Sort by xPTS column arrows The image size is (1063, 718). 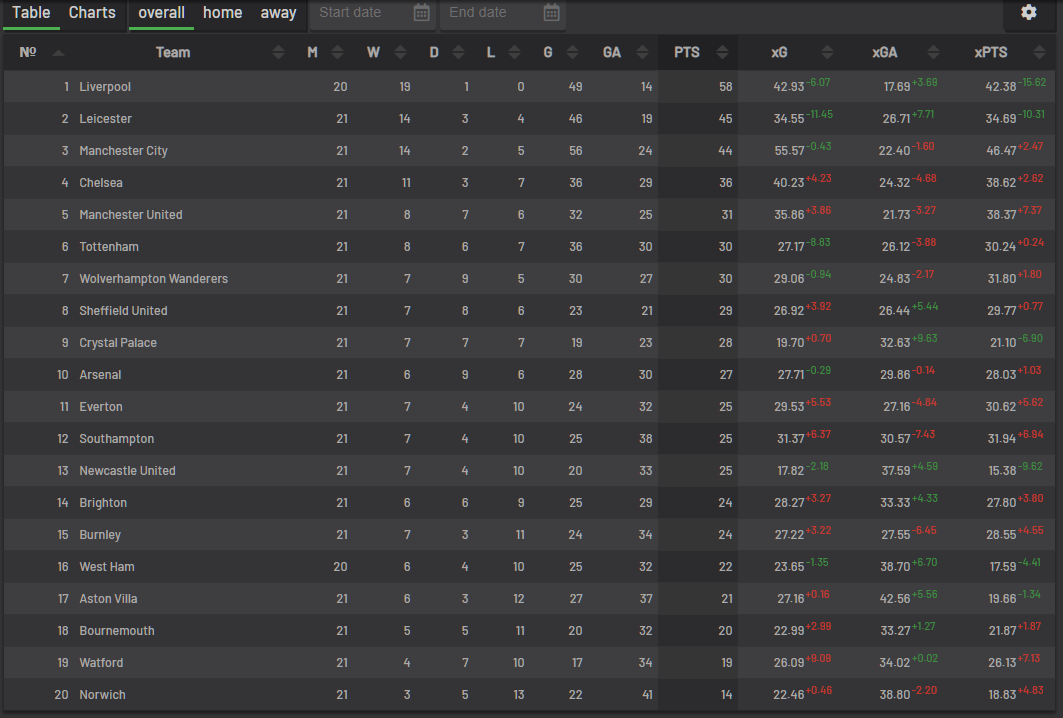pos(1039,52)
